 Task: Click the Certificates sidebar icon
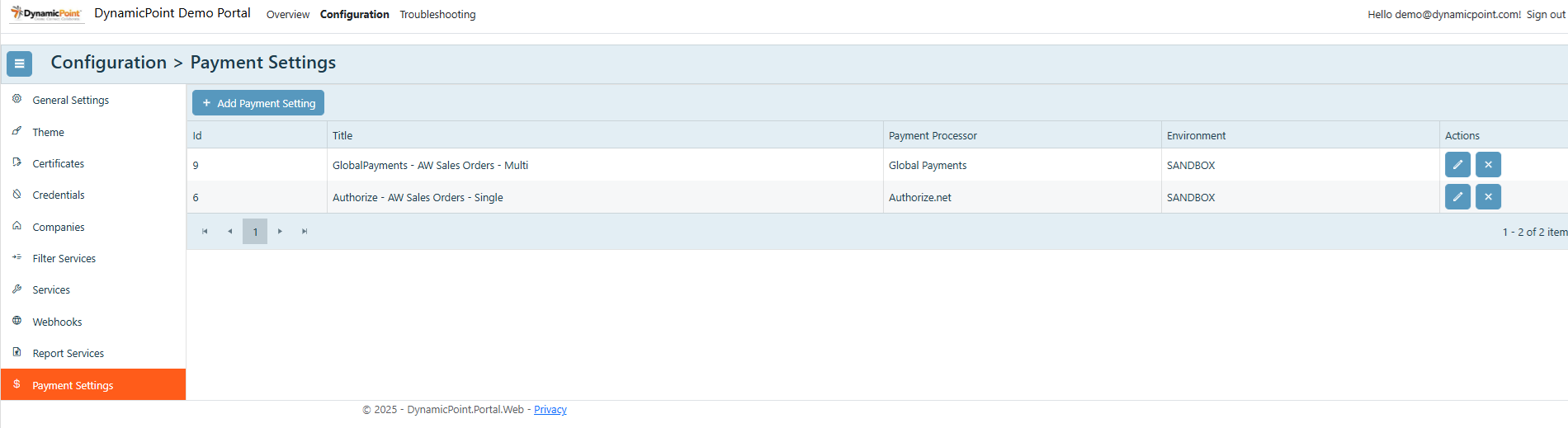[x=17, y=162]
